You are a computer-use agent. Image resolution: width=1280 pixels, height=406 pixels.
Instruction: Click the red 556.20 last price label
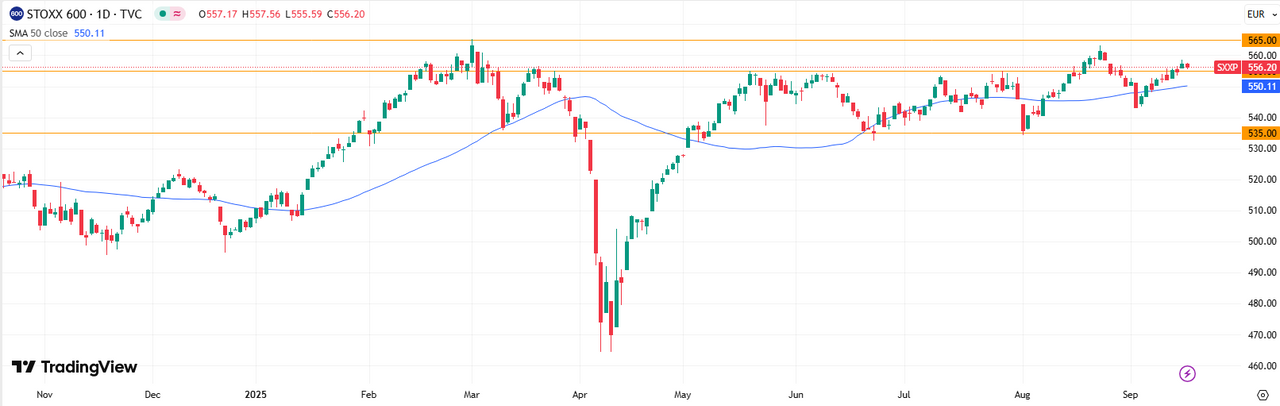[1262, 67]
